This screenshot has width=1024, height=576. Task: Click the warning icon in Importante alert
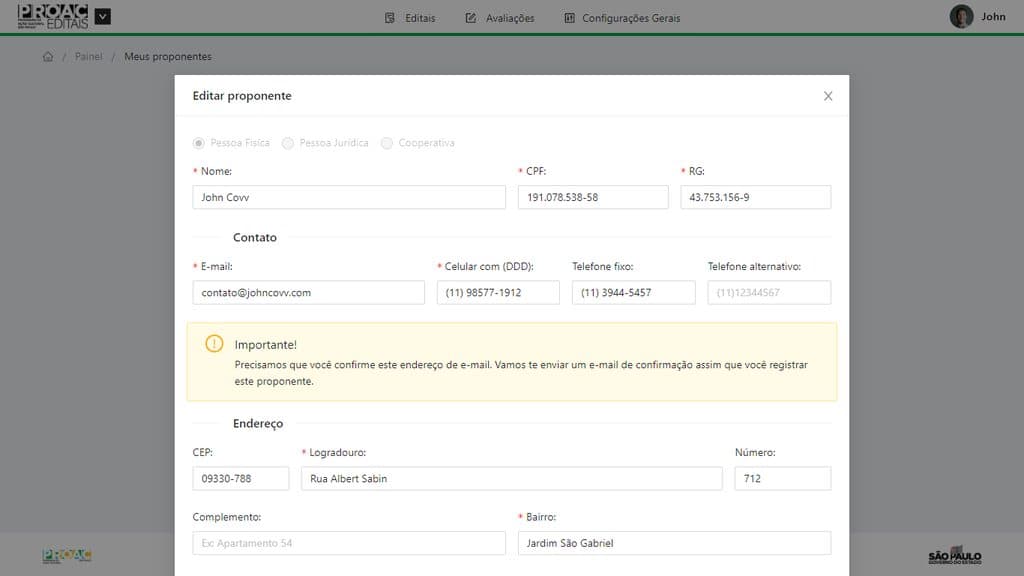click(214, 344)
